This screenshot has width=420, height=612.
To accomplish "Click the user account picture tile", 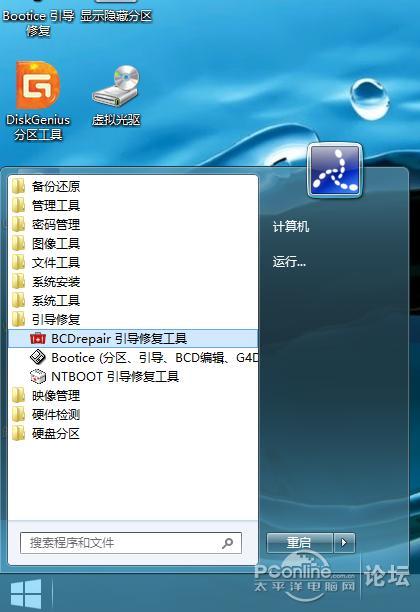I will coord(335,171).
